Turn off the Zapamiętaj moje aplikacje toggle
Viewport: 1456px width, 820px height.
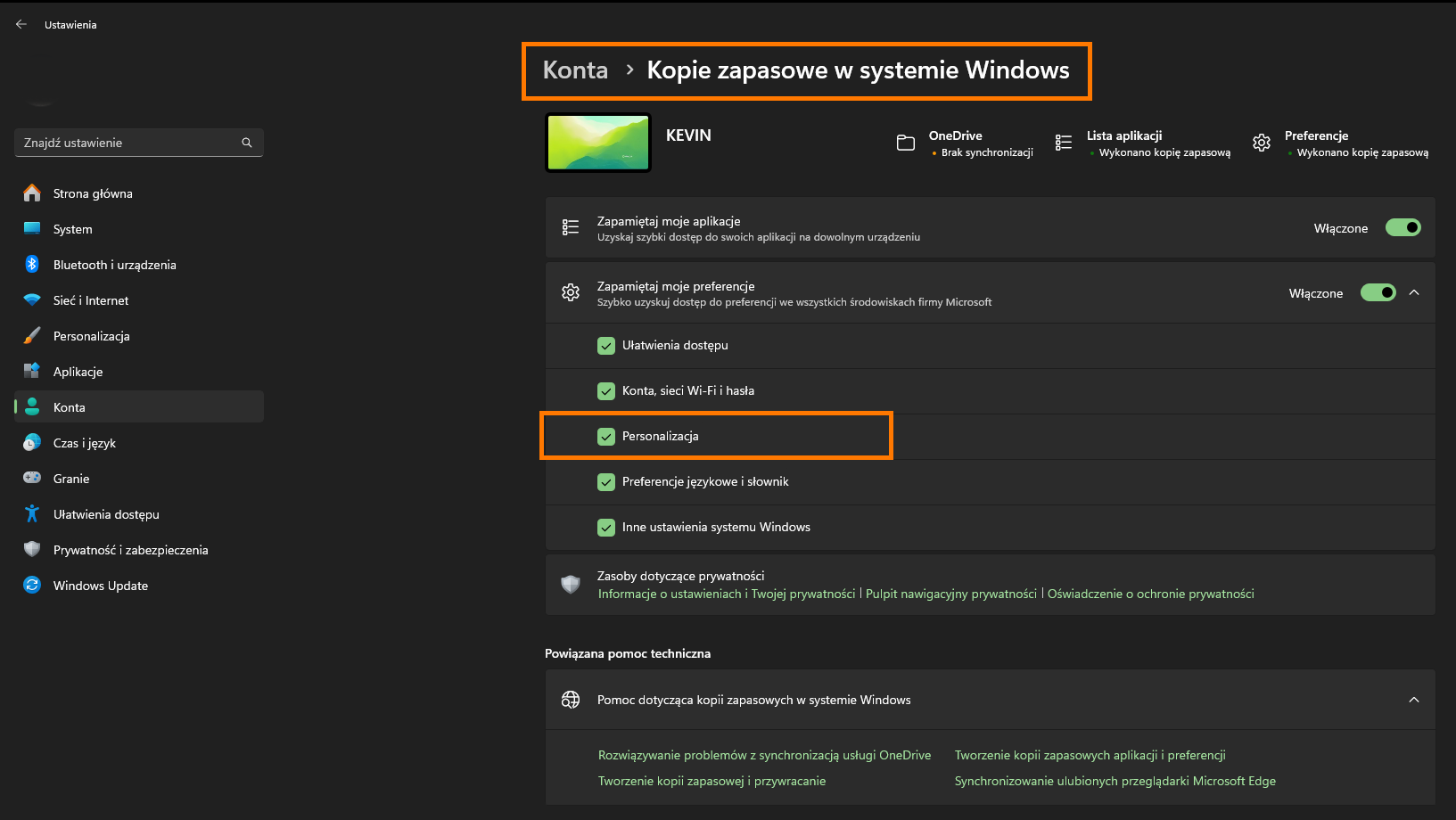[x=1403, y=227]
